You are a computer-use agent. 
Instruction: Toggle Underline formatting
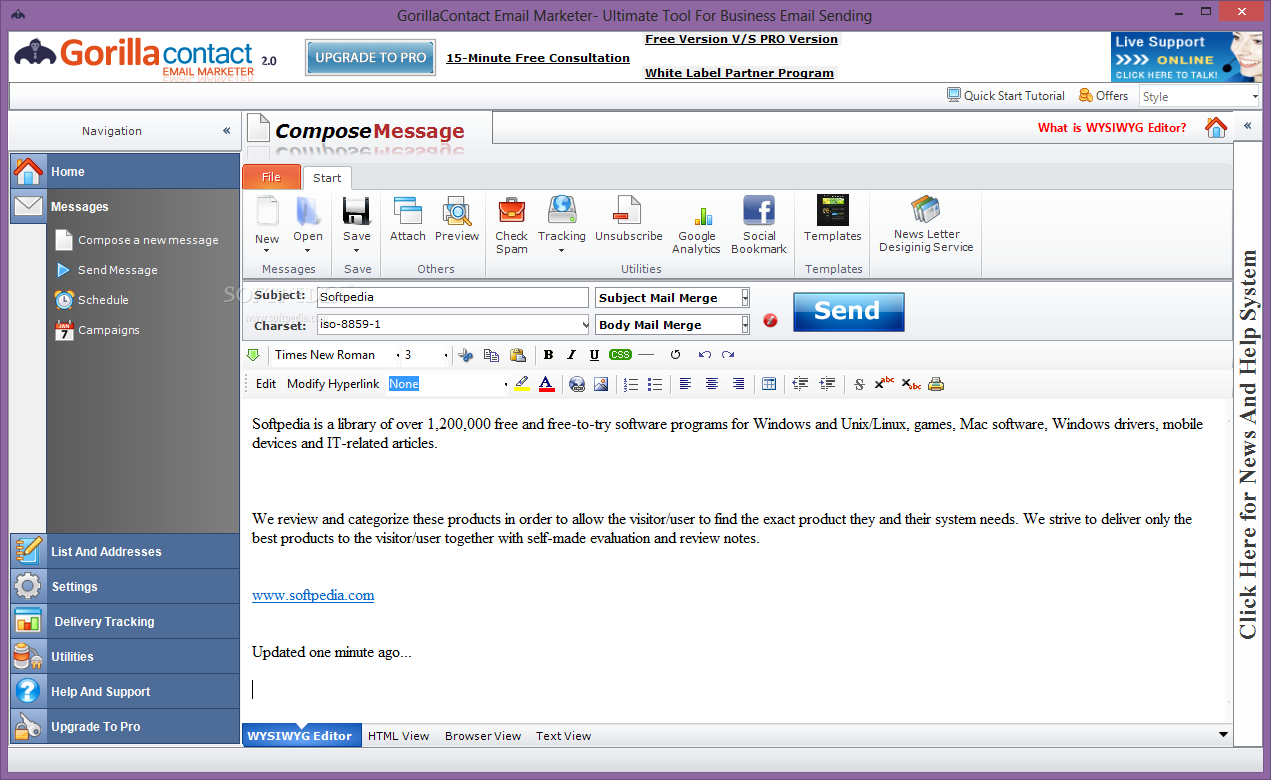[x=594, y=355]
